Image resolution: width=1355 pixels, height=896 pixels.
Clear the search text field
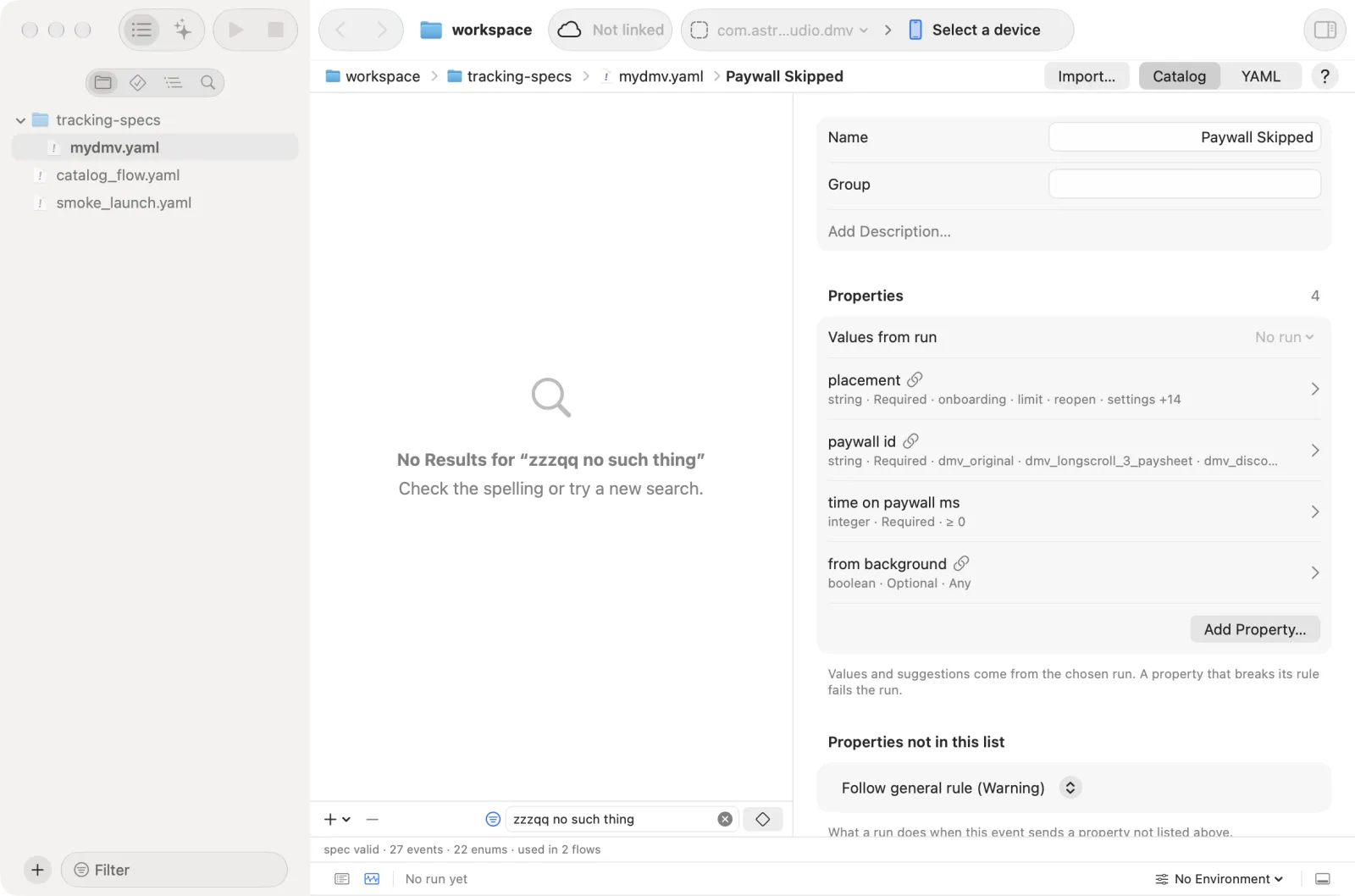coord(725,819)
